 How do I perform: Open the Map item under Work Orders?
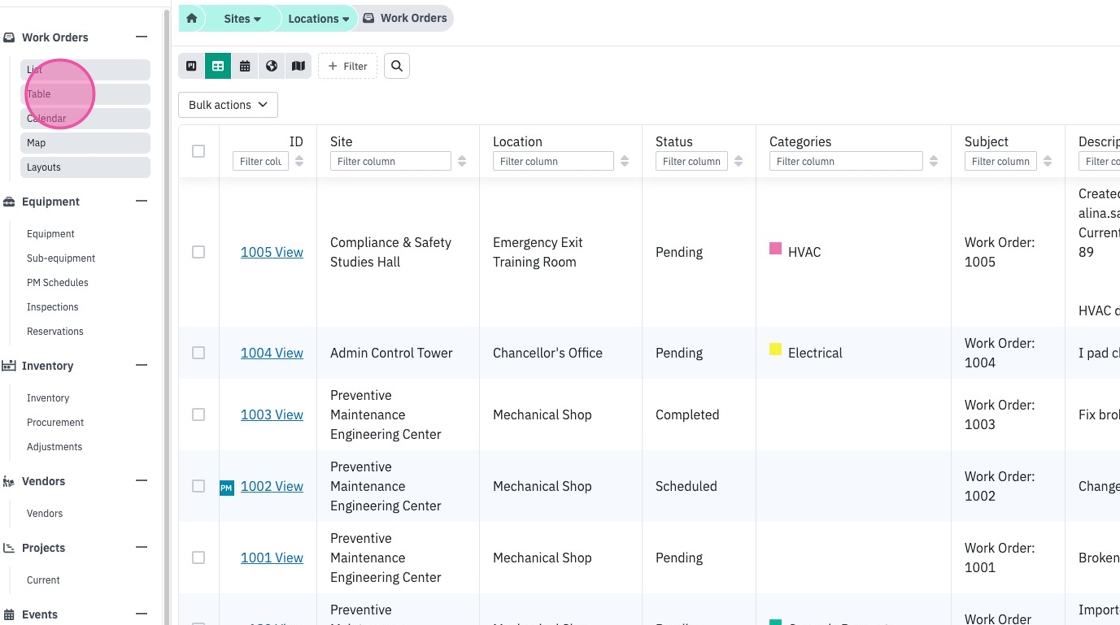85,143
